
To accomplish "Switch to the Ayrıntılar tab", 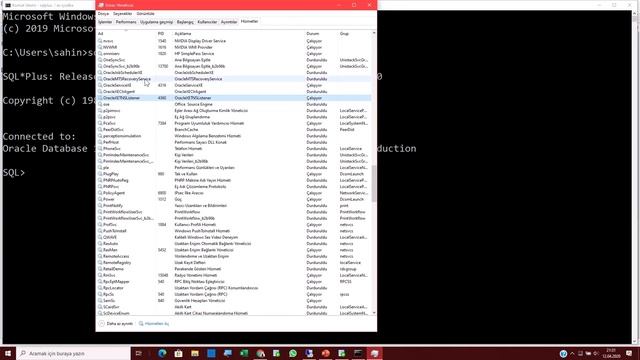I will click(229, 22).
